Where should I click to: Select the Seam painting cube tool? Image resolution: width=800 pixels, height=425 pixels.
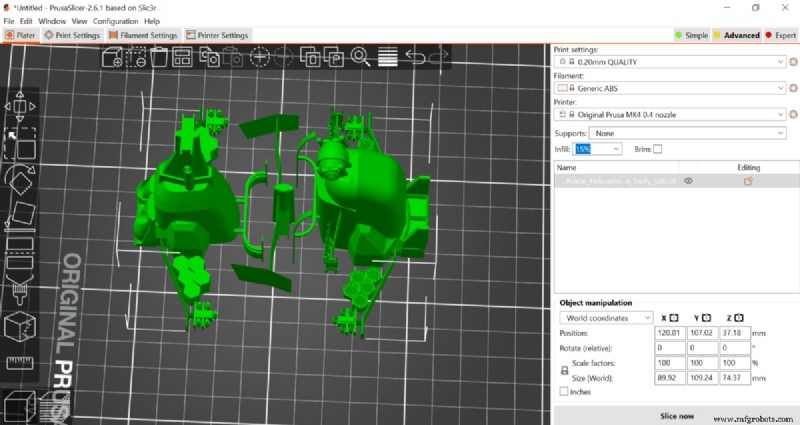(20, 326)
